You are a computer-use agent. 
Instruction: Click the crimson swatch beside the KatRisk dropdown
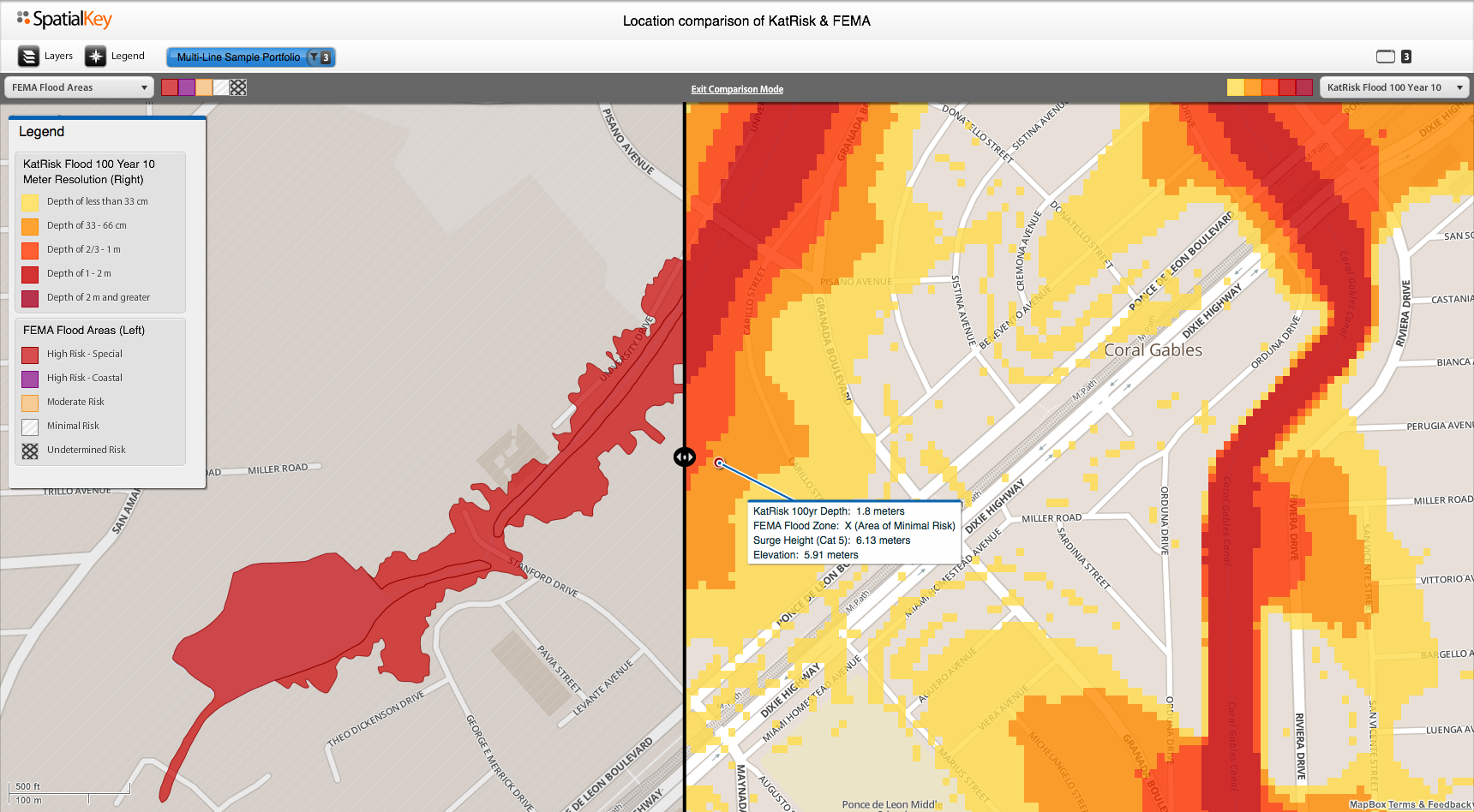(x=1304, y=87)
